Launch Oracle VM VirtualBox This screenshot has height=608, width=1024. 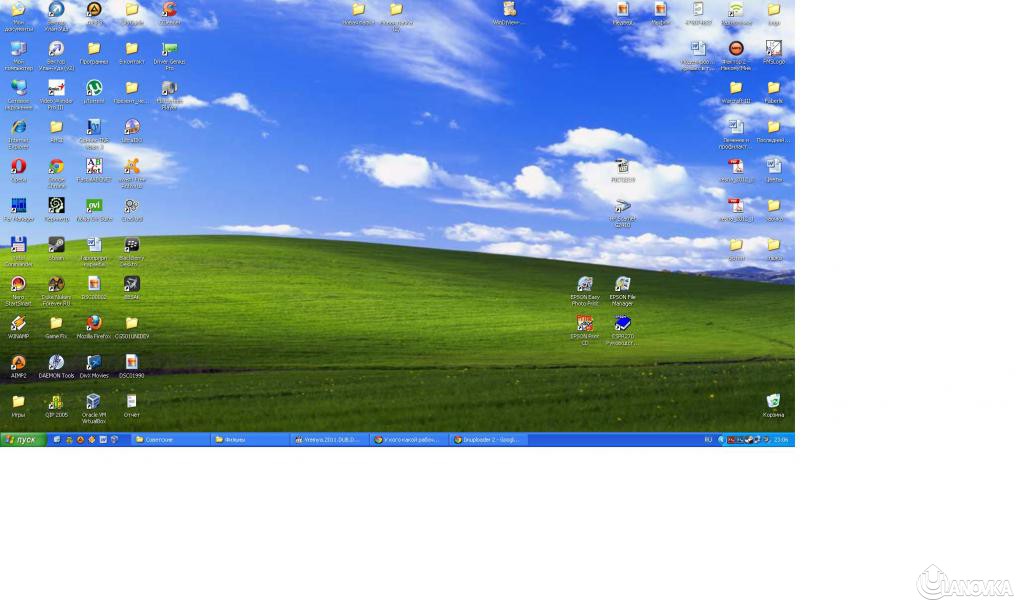(x=94, y=409)
